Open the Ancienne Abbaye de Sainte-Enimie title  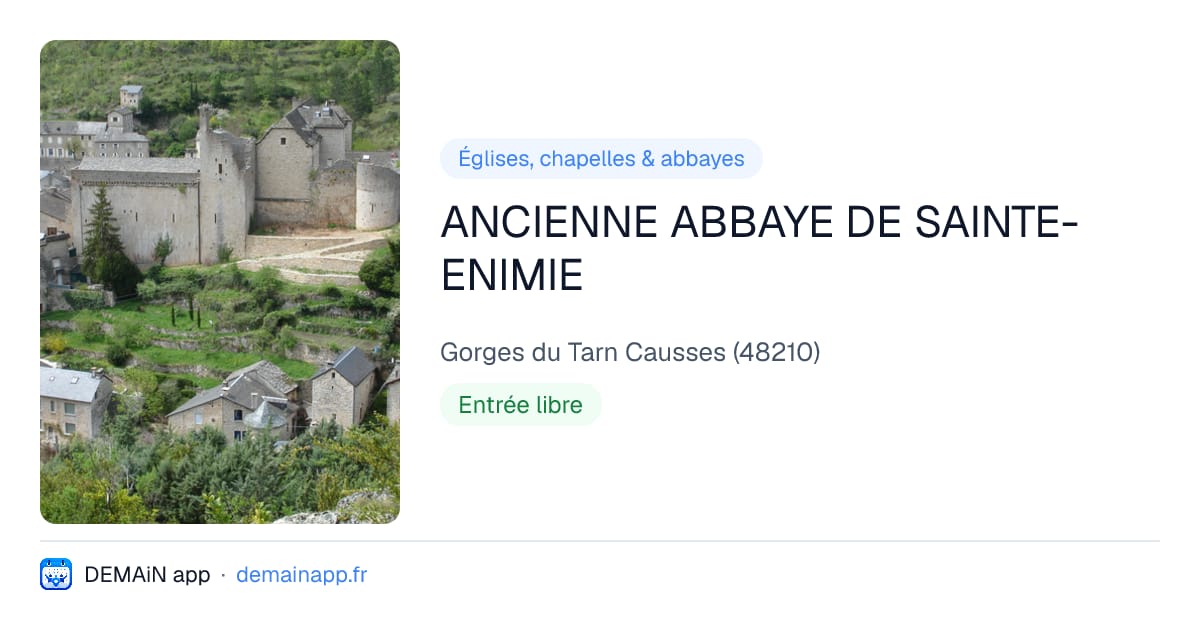759,248
